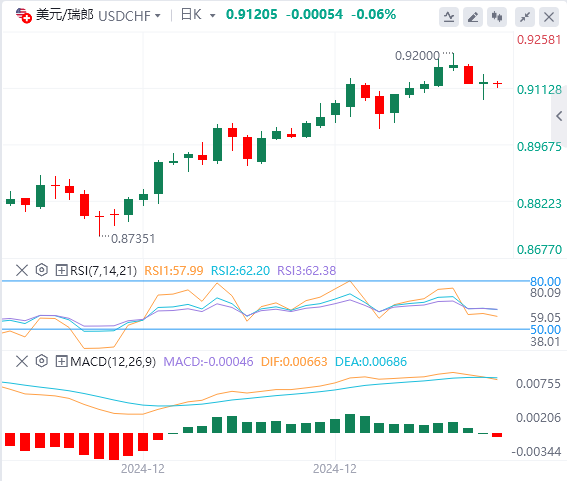Viewport: 567px width, 481px height.
Task: Click the MACD(12,26,9) label
Action: point(113,362)
